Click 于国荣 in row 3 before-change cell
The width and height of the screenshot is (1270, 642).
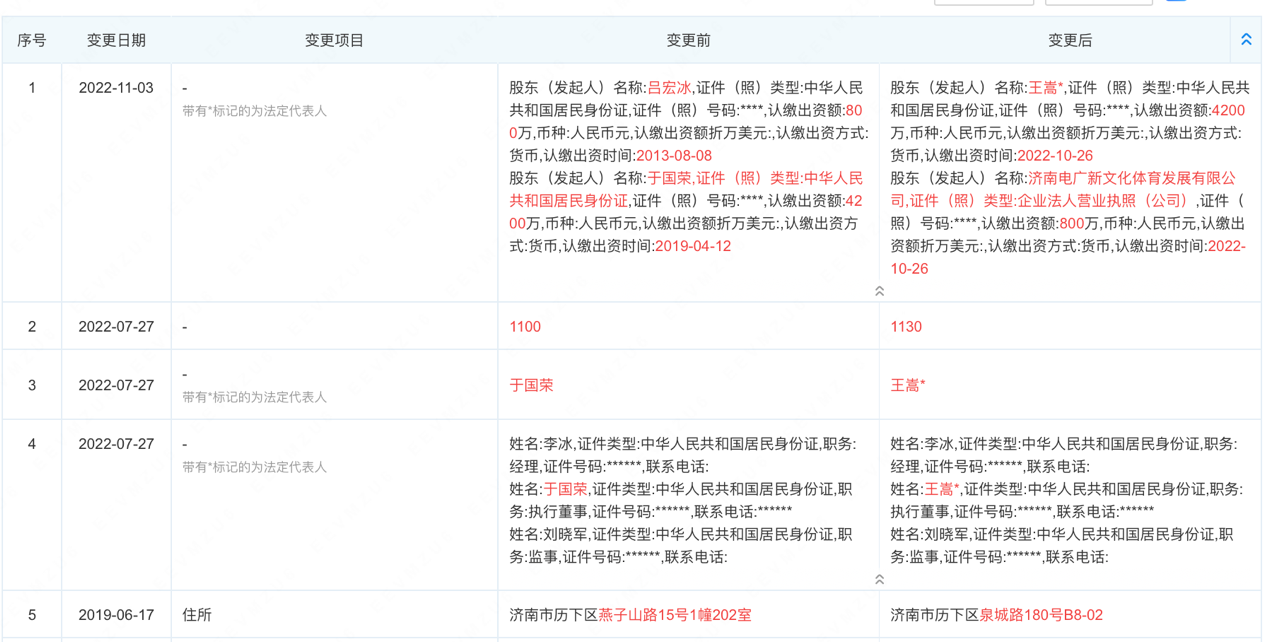click(x=531, y=385)
